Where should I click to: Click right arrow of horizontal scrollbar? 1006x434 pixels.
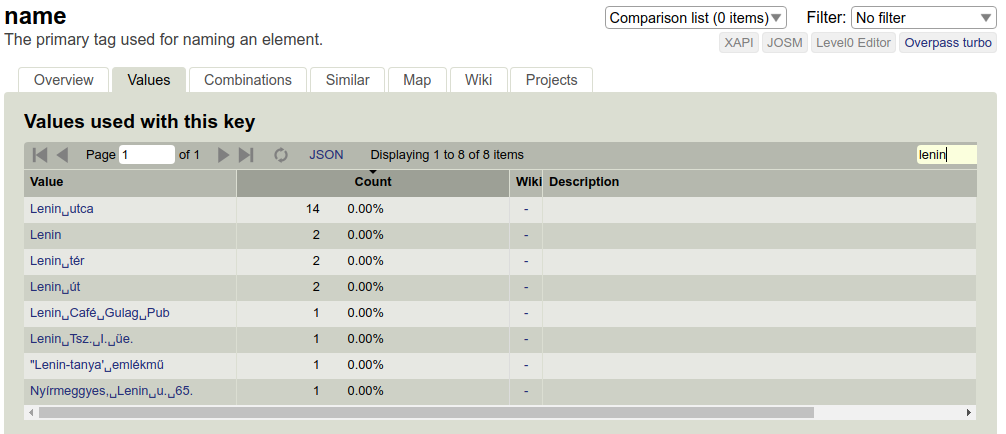click(969, 412)
